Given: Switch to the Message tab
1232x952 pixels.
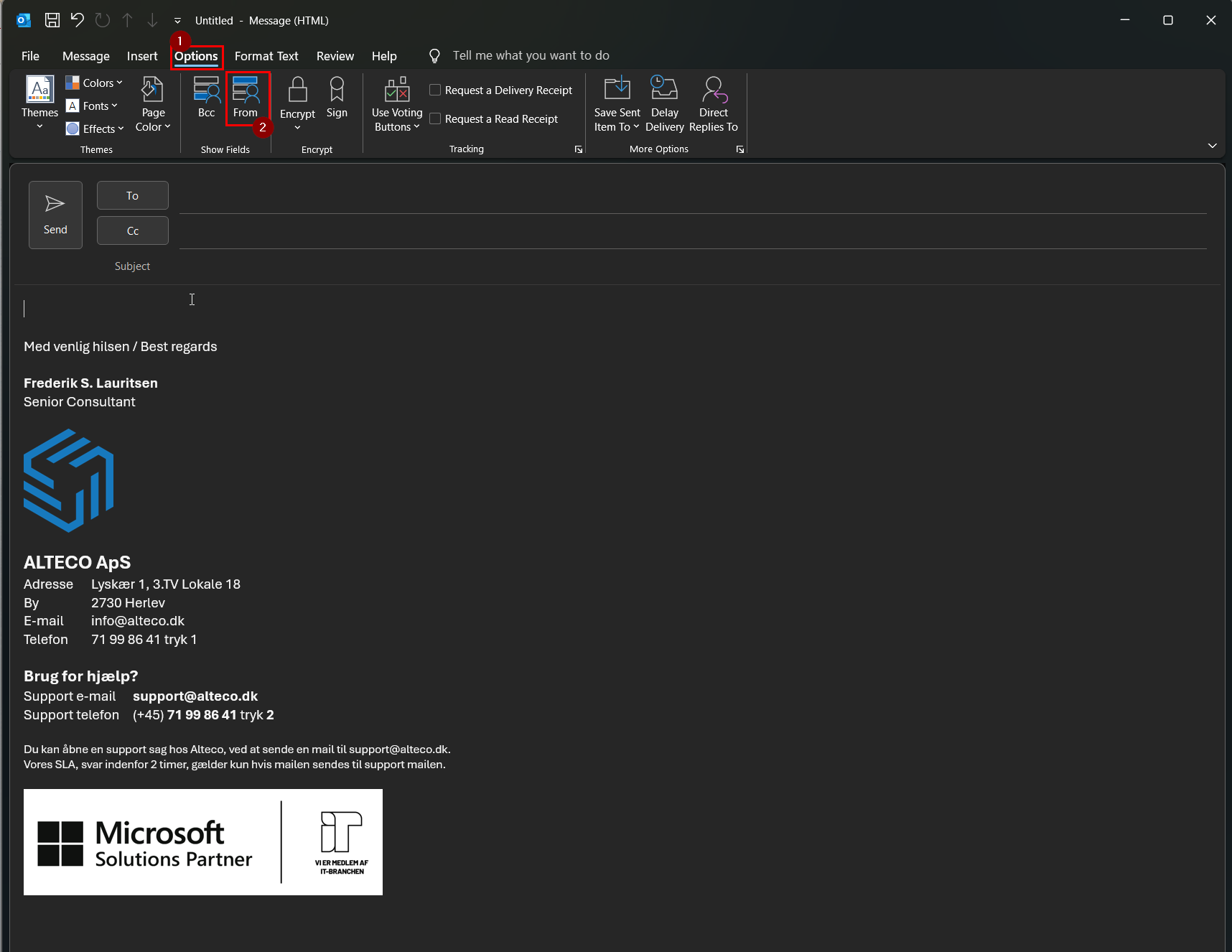Looking at the screenshot, I should coord(86,56).
